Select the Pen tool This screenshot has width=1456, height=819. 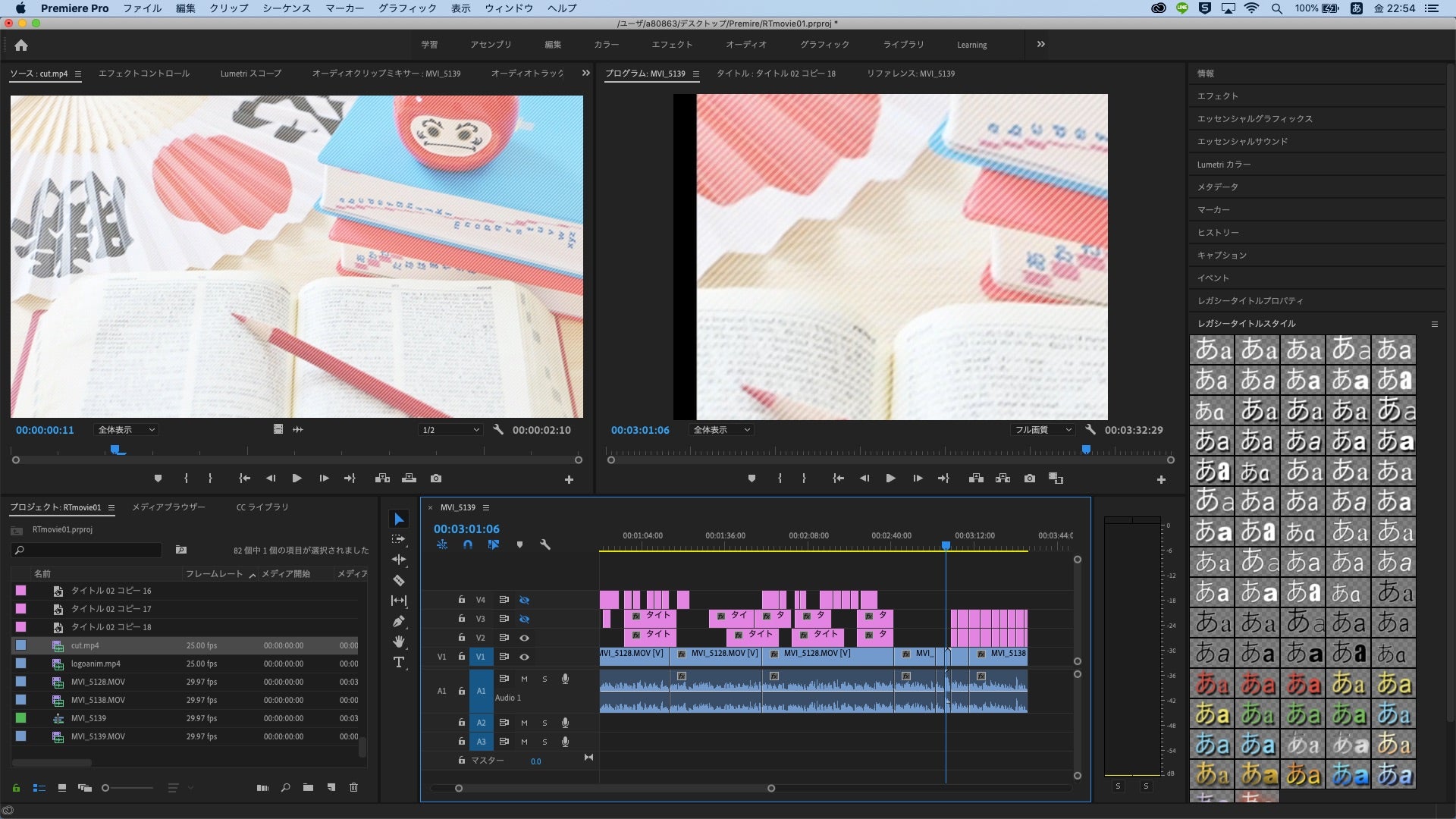399,621
